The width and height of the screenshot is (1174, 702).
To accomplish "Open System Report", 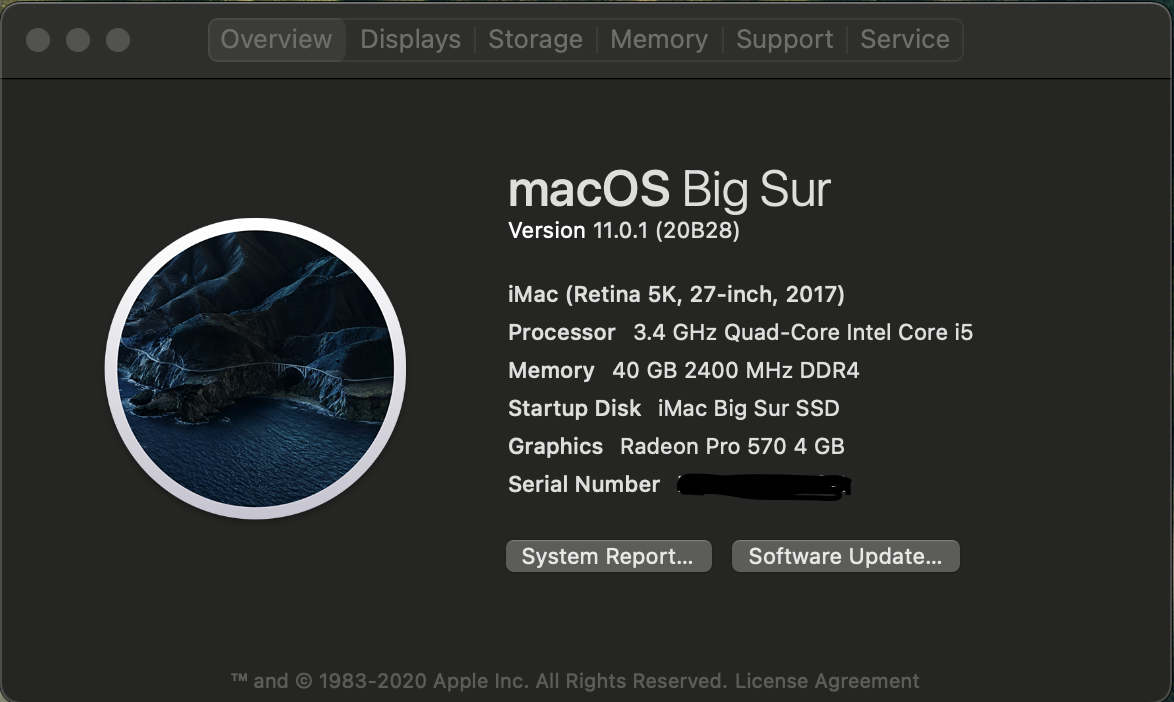I will click(608, 557).
